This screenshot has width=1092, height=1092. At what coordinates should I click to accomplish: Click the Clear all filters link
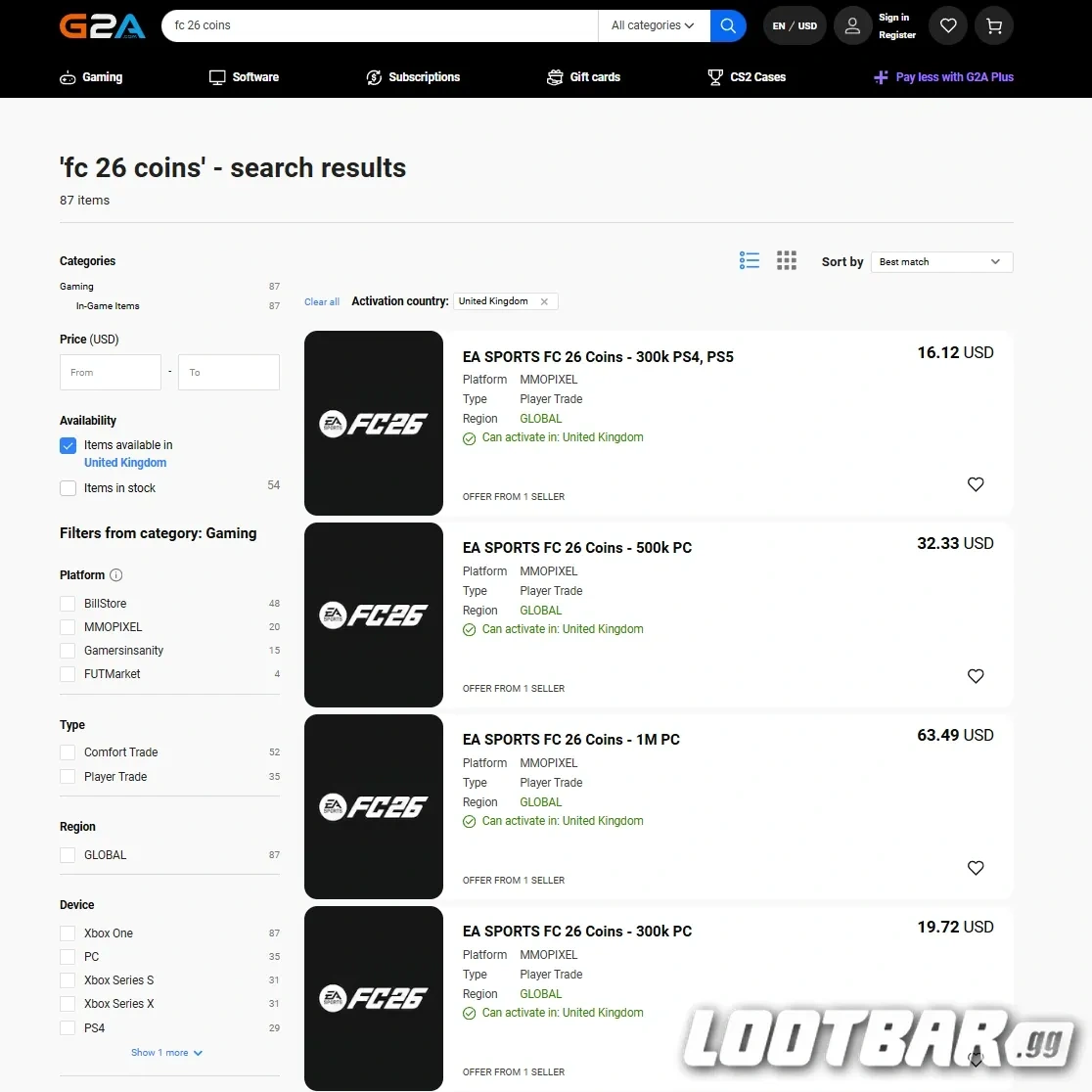[322, 302]
